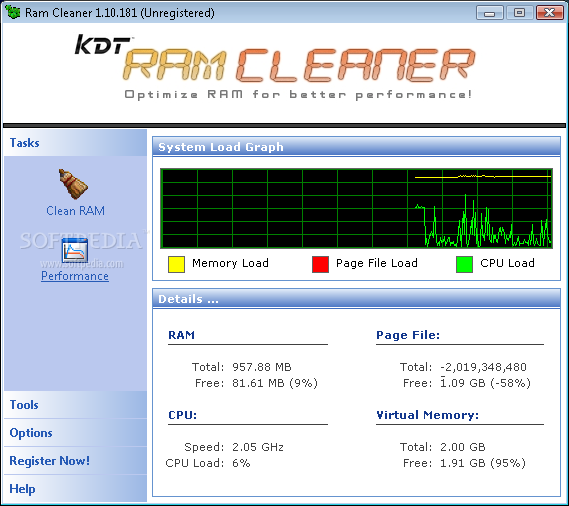Image resolution: width=569 pixels, height=506 pixels.
Task: Click the Memory Load legend label
Action: pyautogui.click(x=230, y=263)
